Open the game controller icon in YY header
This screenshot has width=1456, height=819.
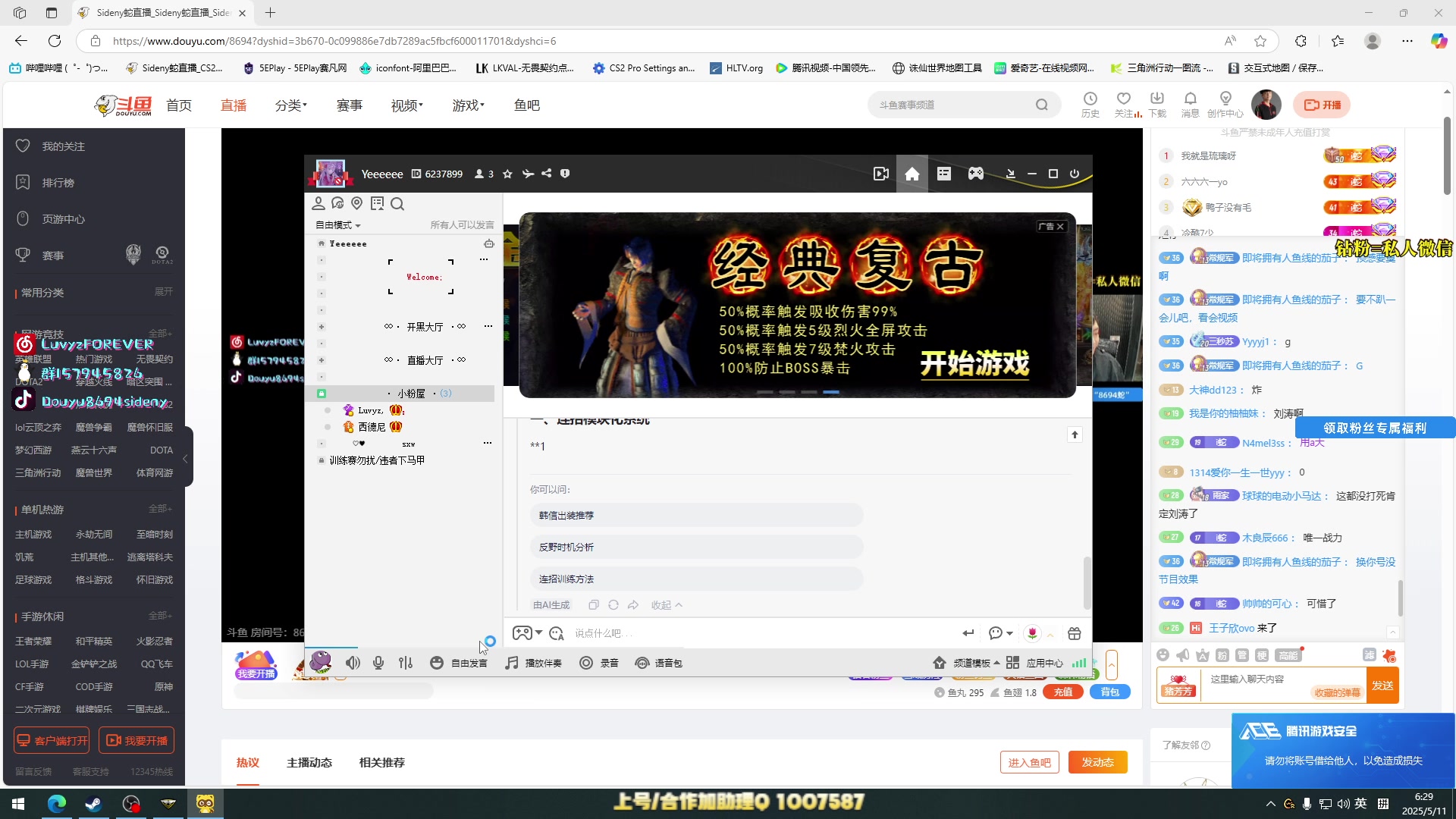click(976, 174)
